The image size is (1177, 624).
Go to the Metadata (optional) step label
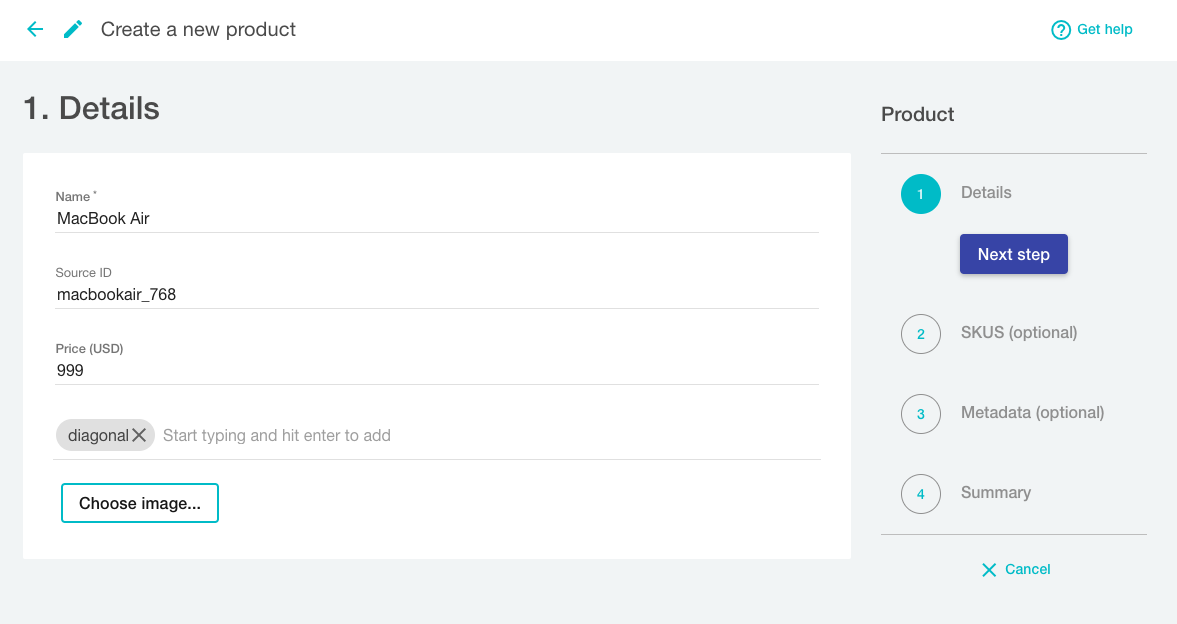[1032, 412]
